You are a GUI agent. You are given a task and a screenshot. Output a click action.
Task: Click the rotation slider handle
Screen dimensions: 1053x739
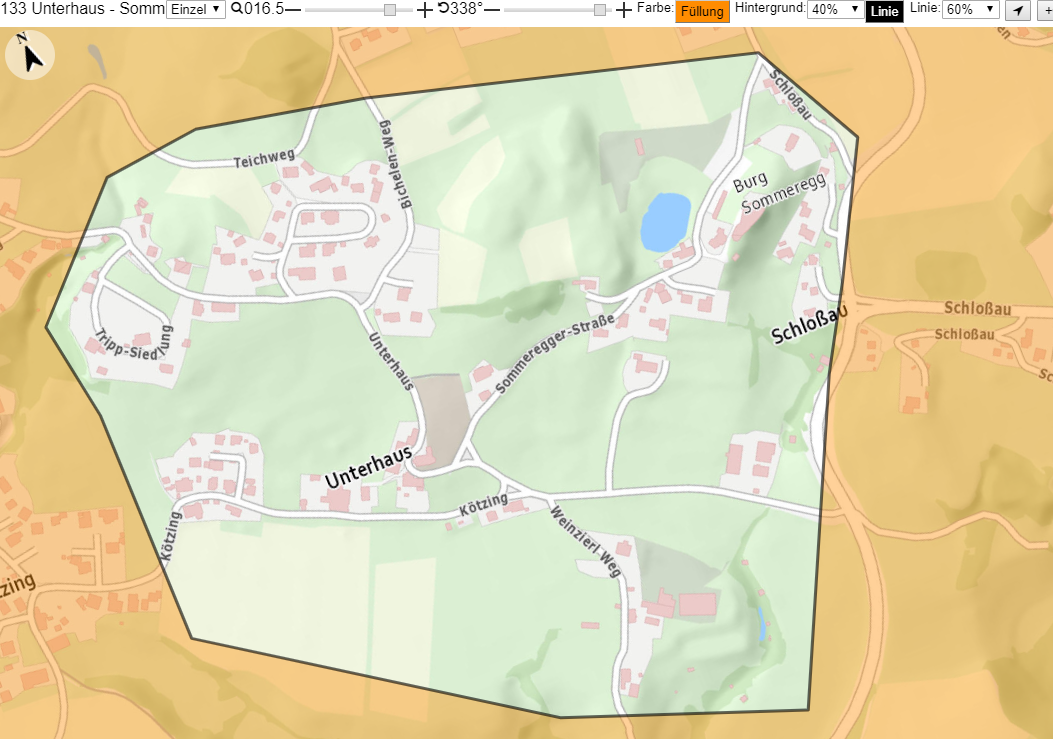tap(600, 9)
